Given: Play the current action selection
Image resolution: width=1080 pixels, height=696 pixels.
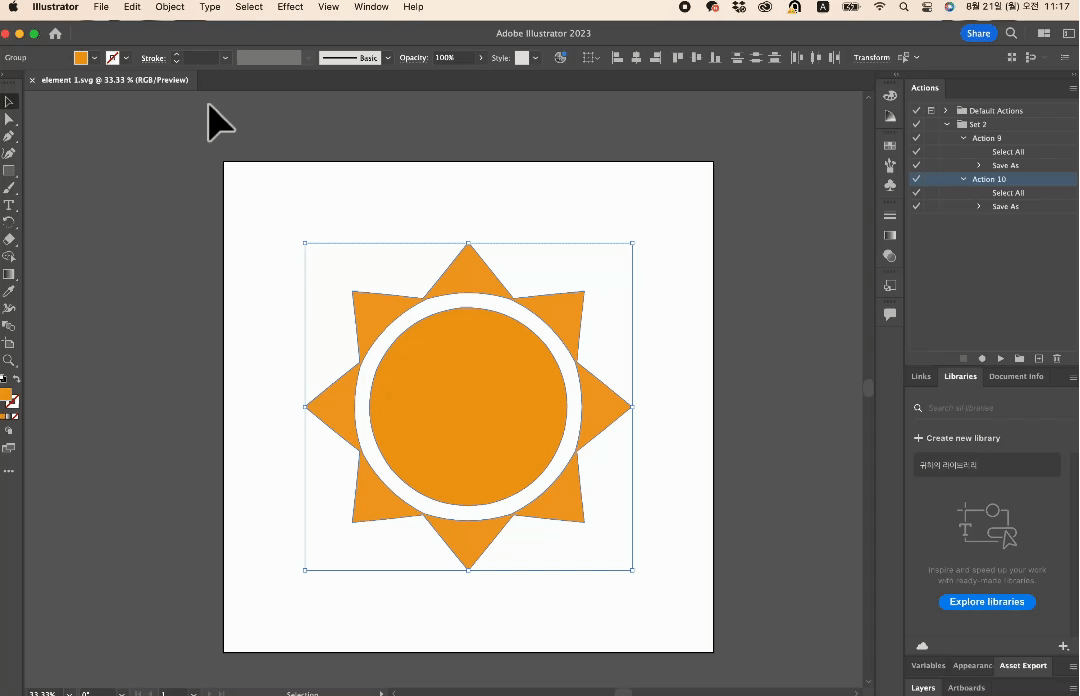Looking at the screenshot, I should (1001, 358).
